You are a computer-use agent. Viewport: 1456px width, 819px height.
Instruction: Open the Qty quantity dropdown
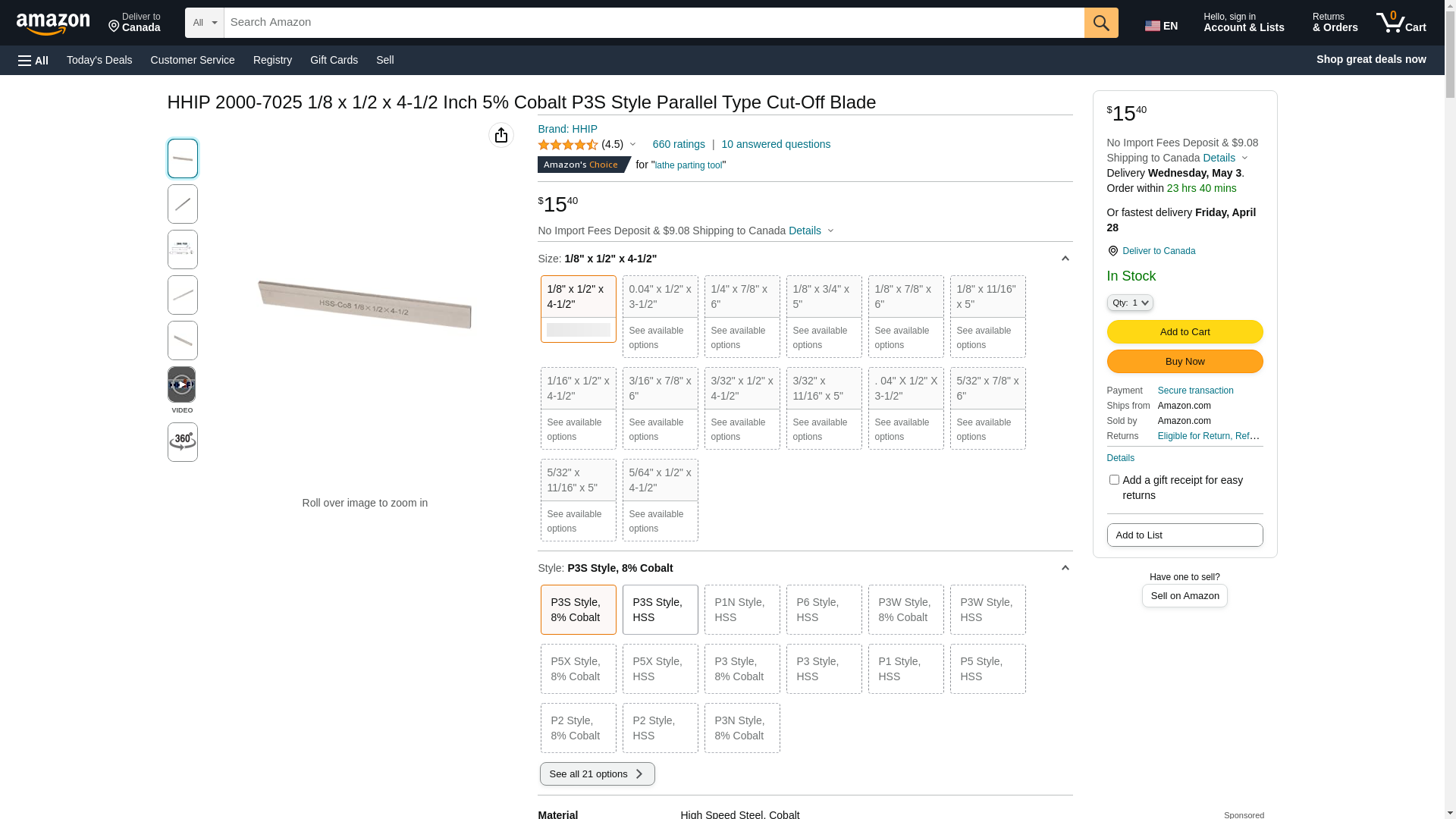pyautogui.click(x=1129, y=303)
